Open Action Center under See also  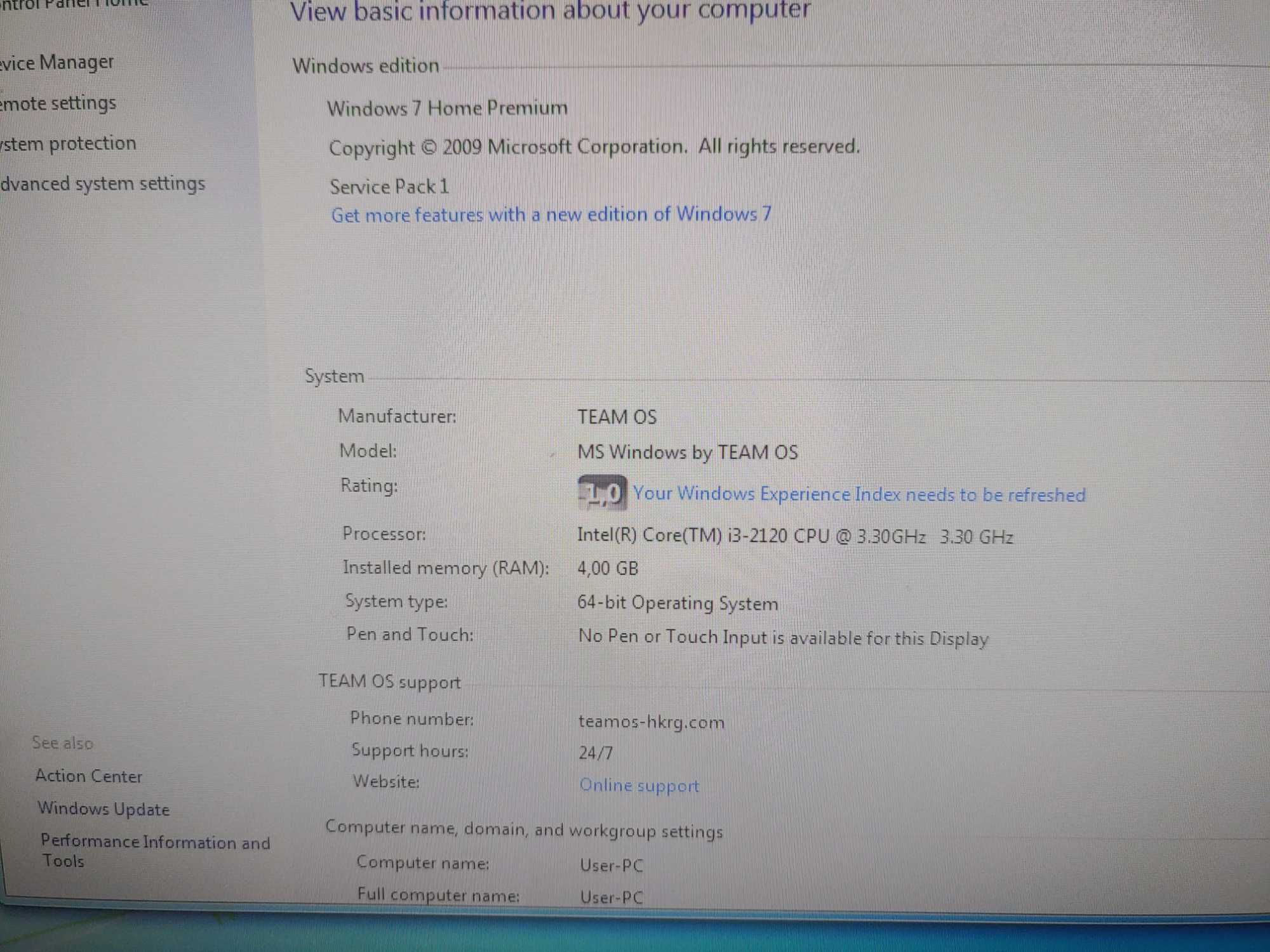[89, 776]
